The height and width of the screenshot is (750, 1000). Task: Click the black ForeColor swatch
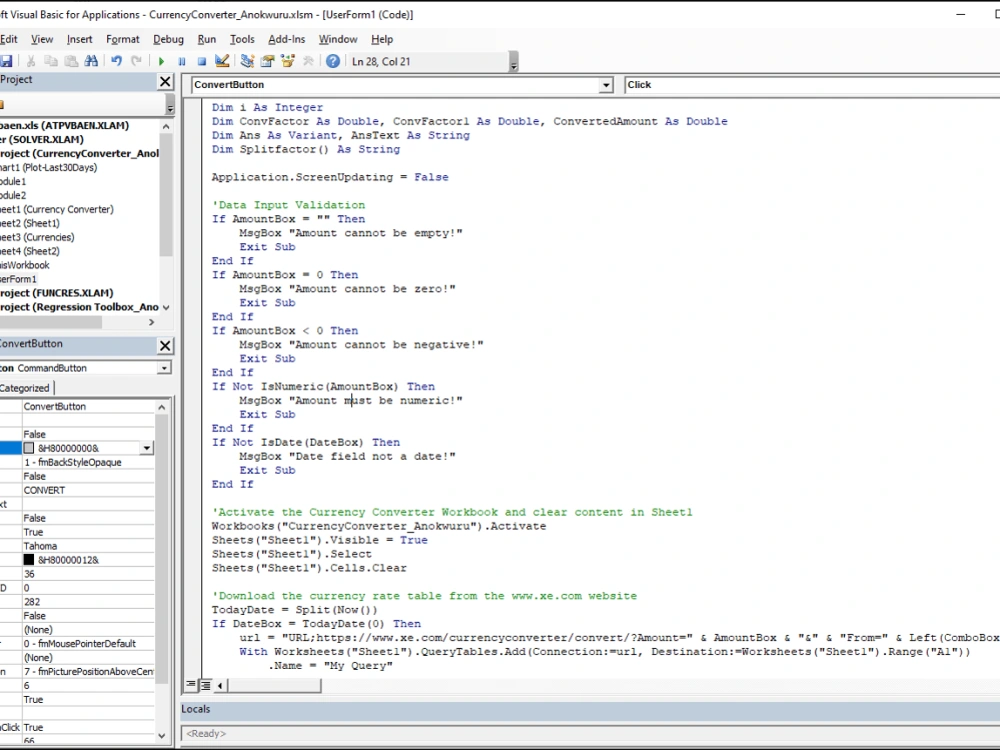tap(29, 560)
